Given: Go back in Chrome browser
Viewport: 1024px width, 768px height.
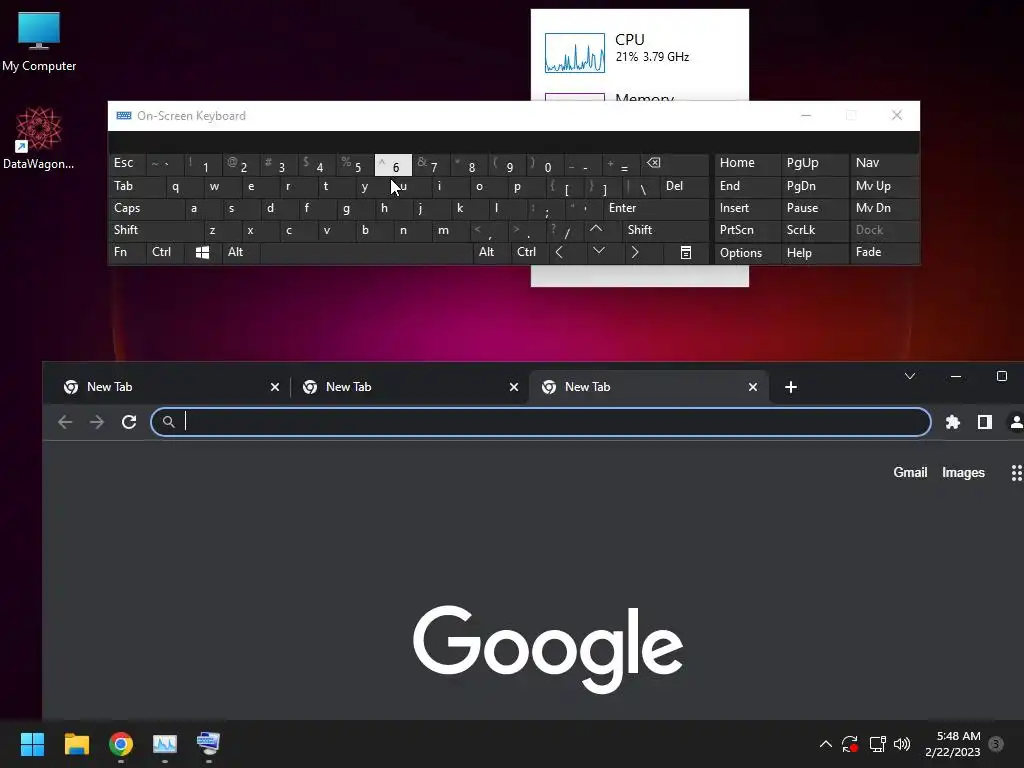Looking at the screenshot, I should 65,422.
